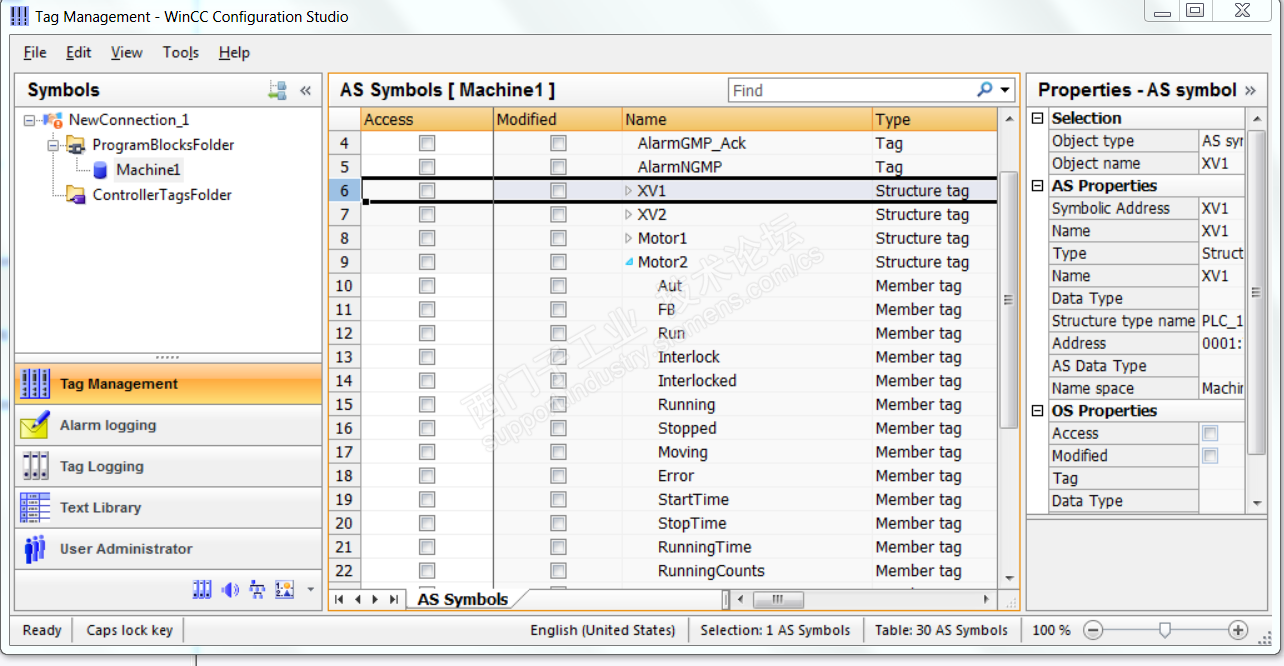Click the table horizontal scrollbar thumb

tap(780, 600)
